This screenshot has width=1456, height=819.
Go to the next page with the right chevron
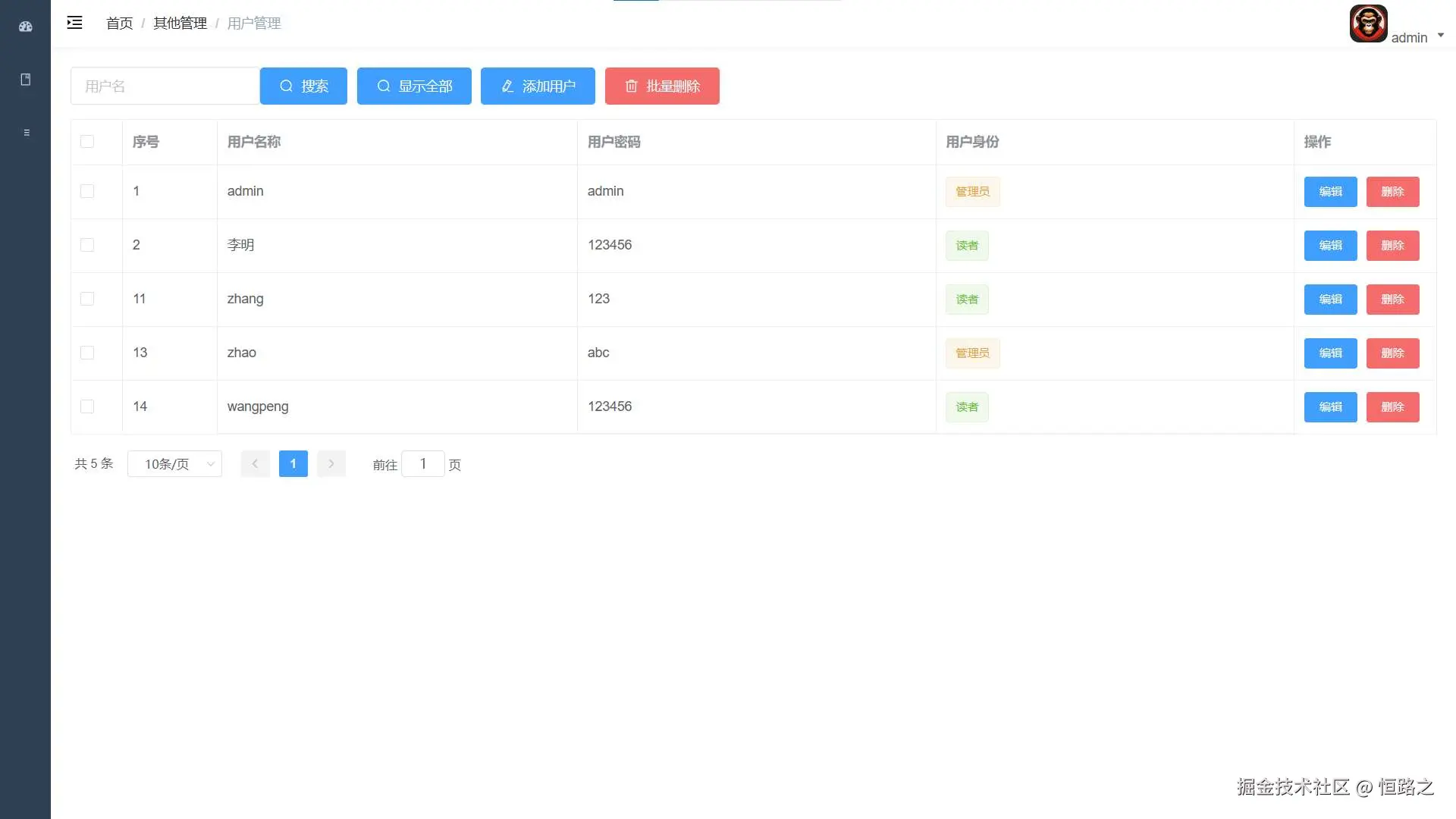point(331,463)
